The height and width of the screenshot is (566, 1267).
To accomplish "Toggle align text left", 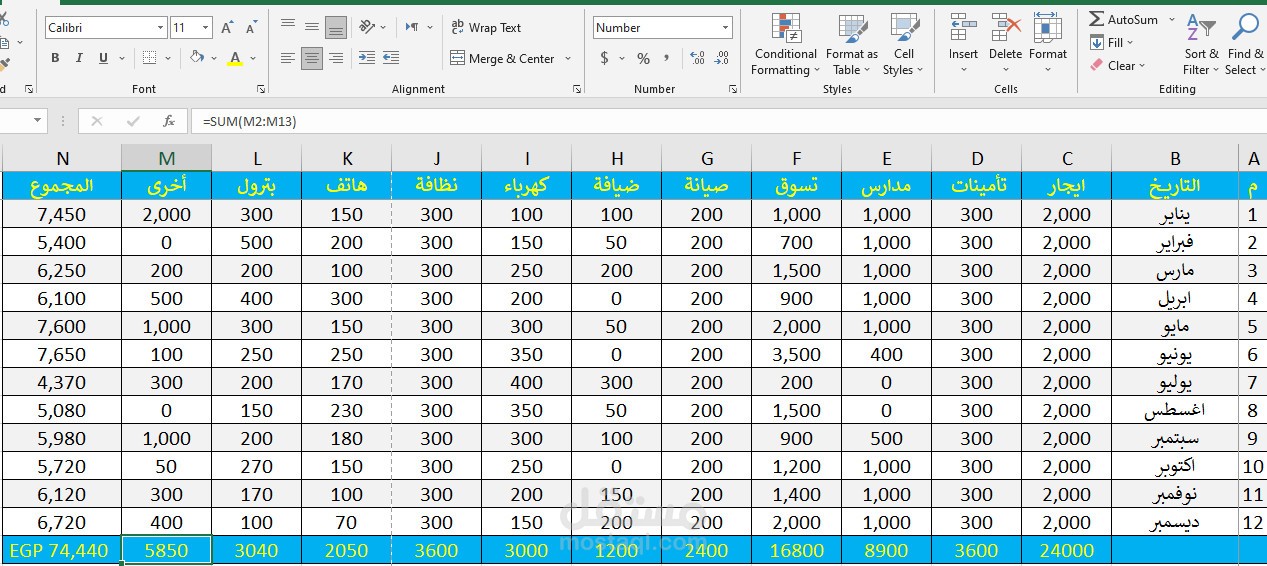I will [x=288, y=59].
